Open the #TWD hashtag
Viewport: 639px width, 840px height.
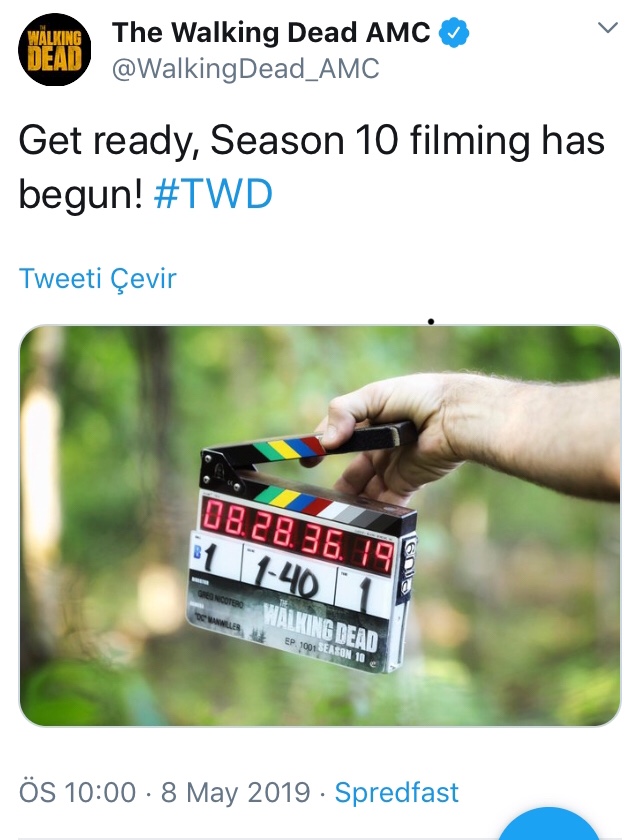213,194
